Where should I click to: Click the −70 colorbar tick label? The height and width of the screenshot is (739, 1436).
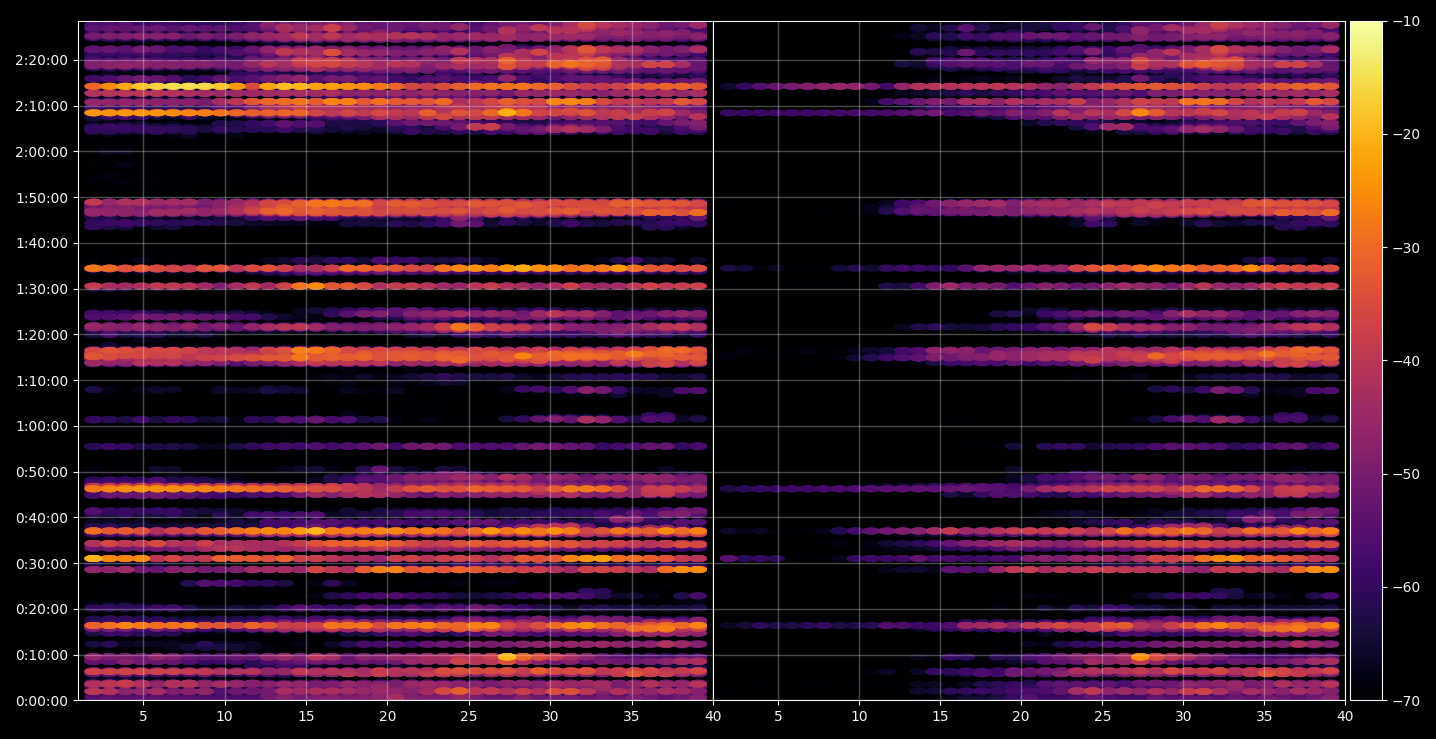1405,701
